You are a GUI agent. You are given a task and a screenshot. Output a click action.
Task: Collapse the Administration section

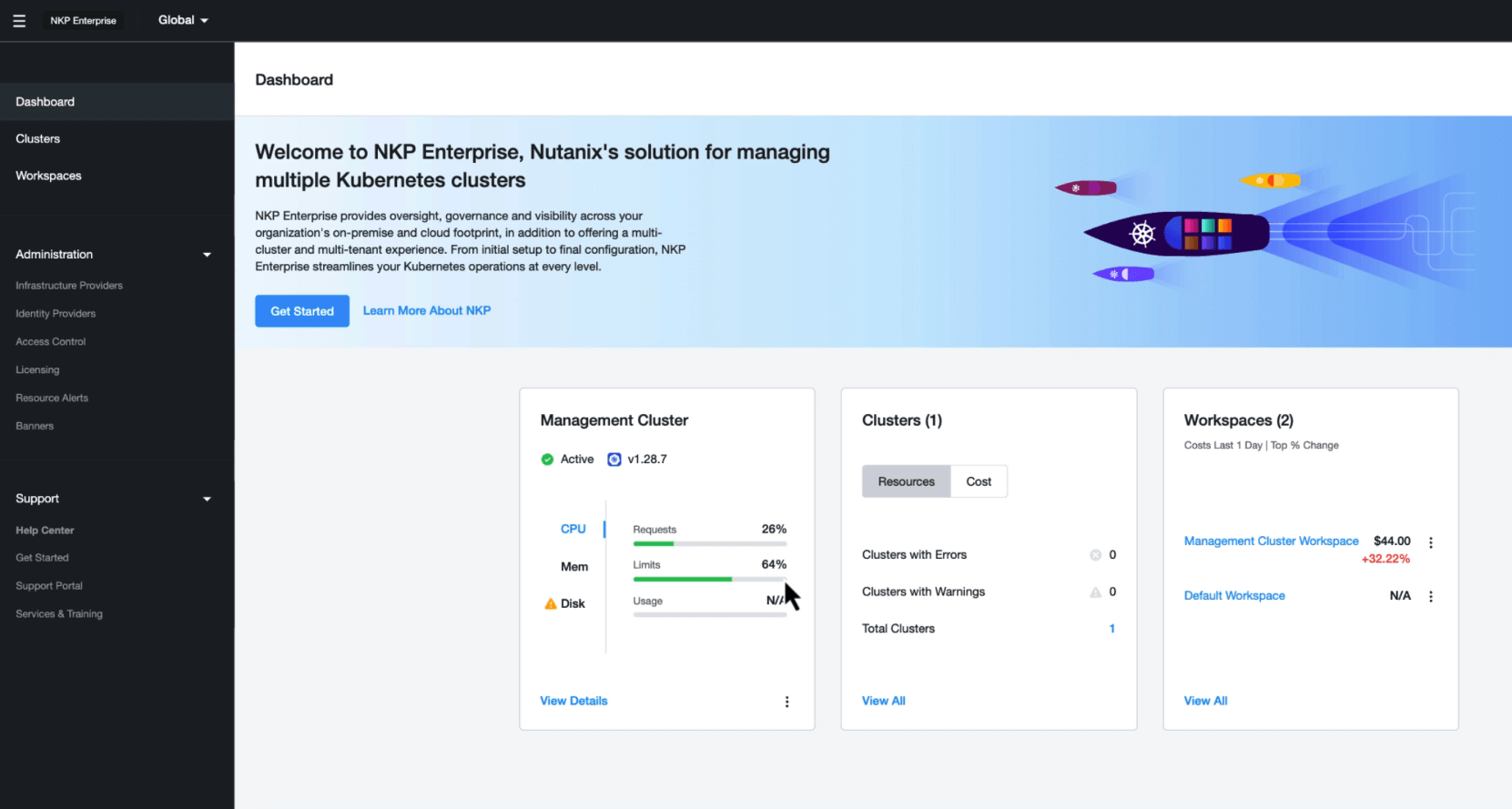click(207, 255)
